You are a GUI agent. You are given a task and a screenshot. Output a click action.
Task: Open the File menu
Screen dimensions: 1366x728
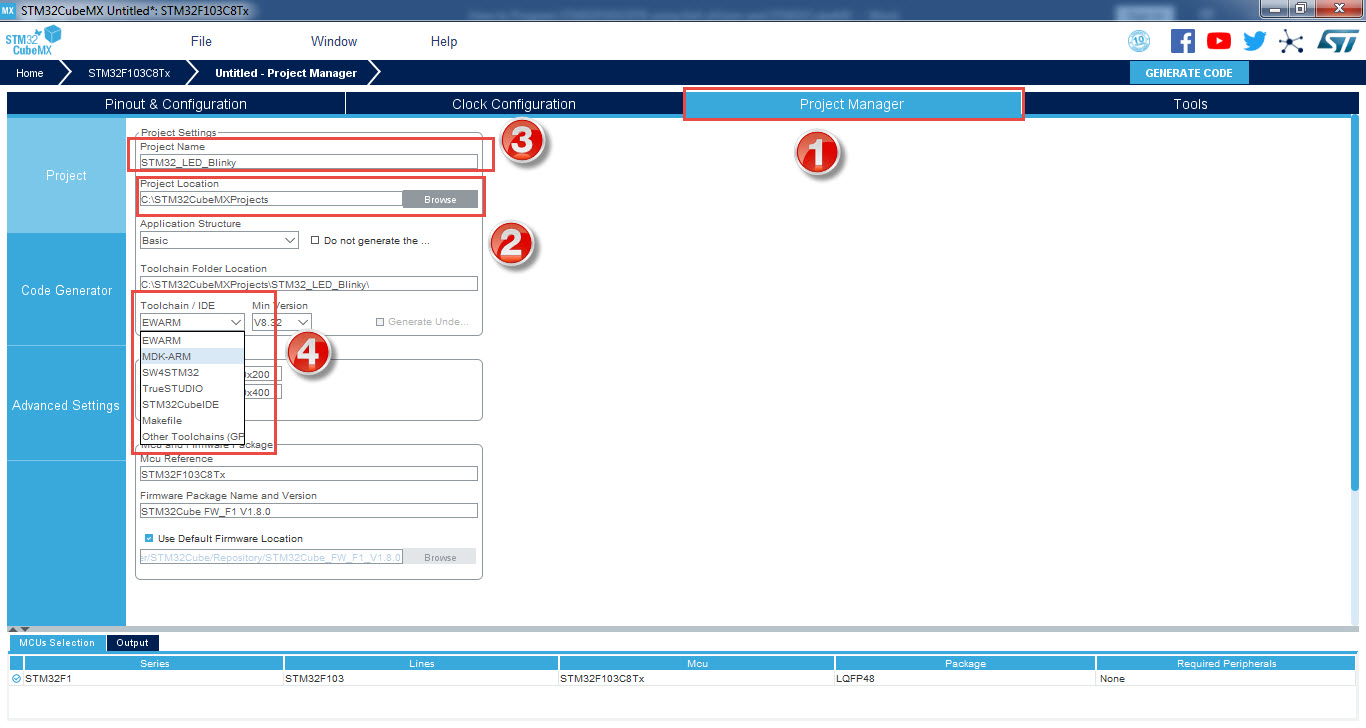point(201,41)
